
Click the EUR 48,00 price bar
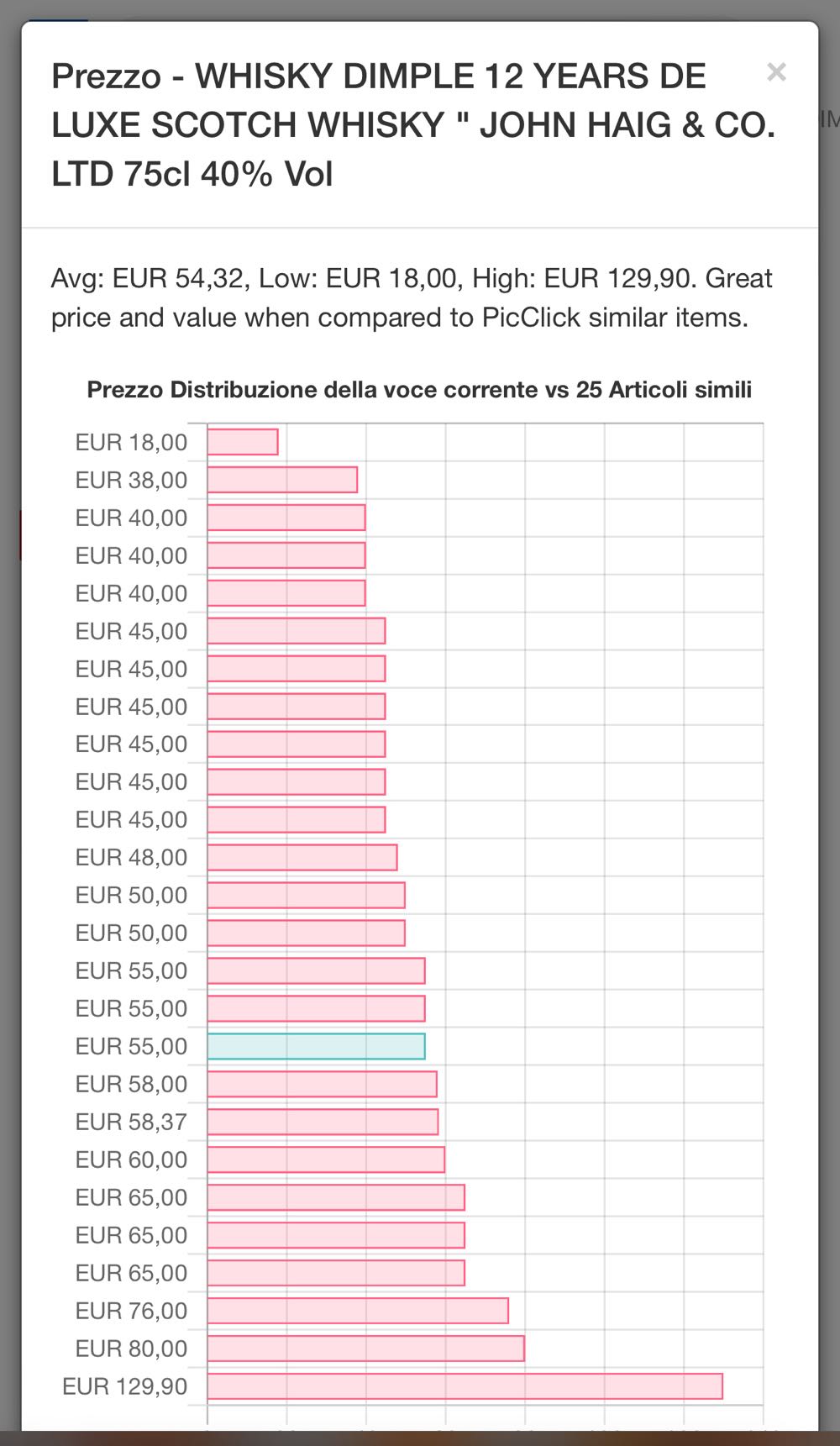pyautogui.click(x=302, y=857)
